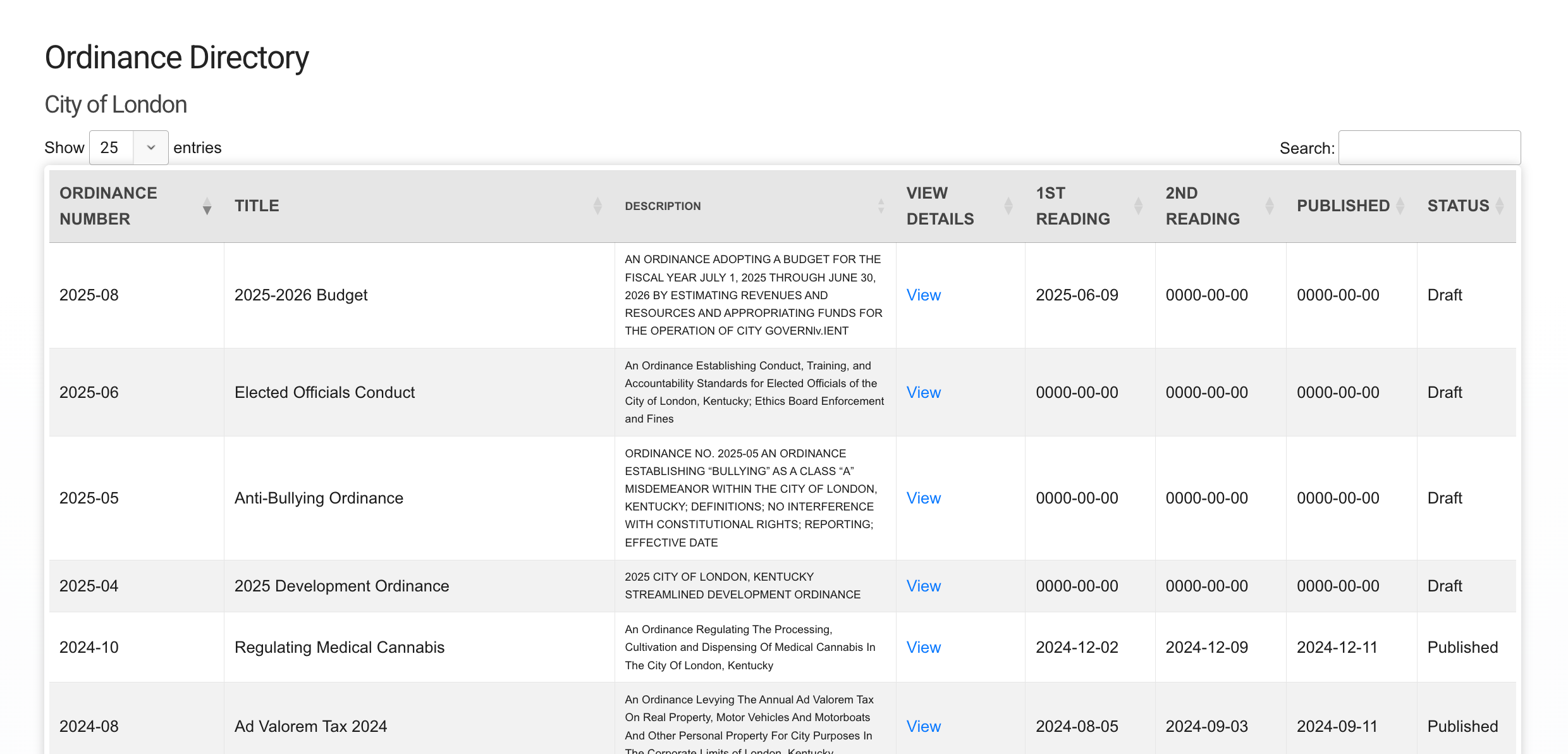Click the Status column header label
Viewport: 1568px width, 754px height.
pos(1457,206)
